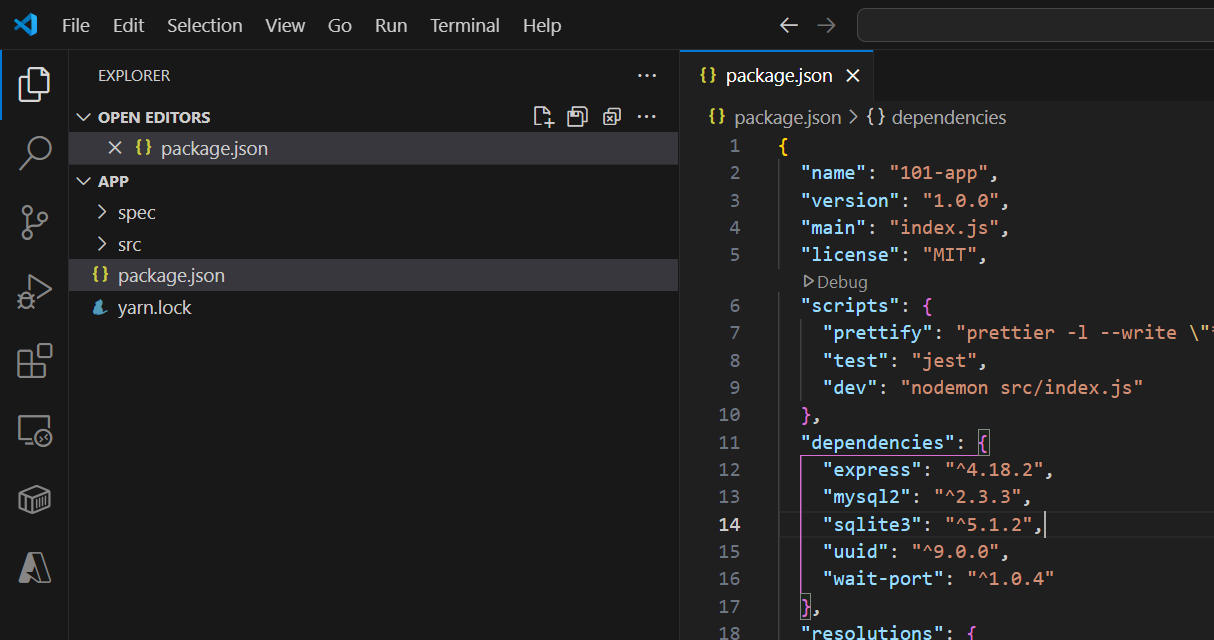Create a new untitled file from Open Editors toolbar
The width and height of the screenshot is (1214, 640).
point(543,116)
